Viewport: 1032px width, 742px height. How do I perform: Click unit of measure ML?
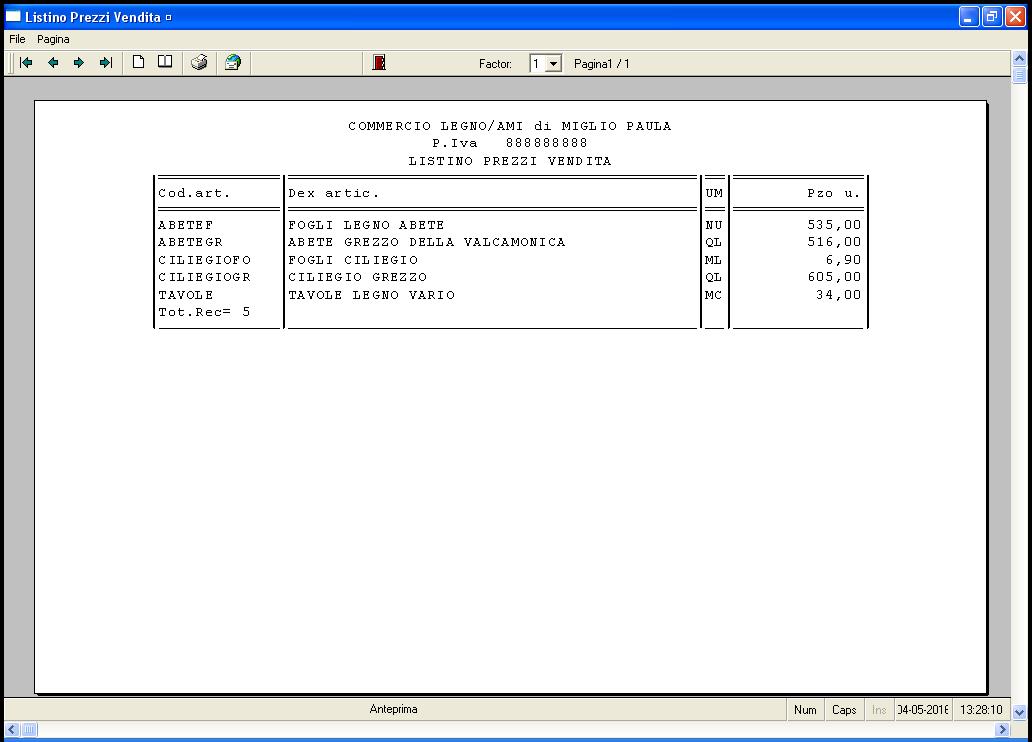[x=714, y=260]
